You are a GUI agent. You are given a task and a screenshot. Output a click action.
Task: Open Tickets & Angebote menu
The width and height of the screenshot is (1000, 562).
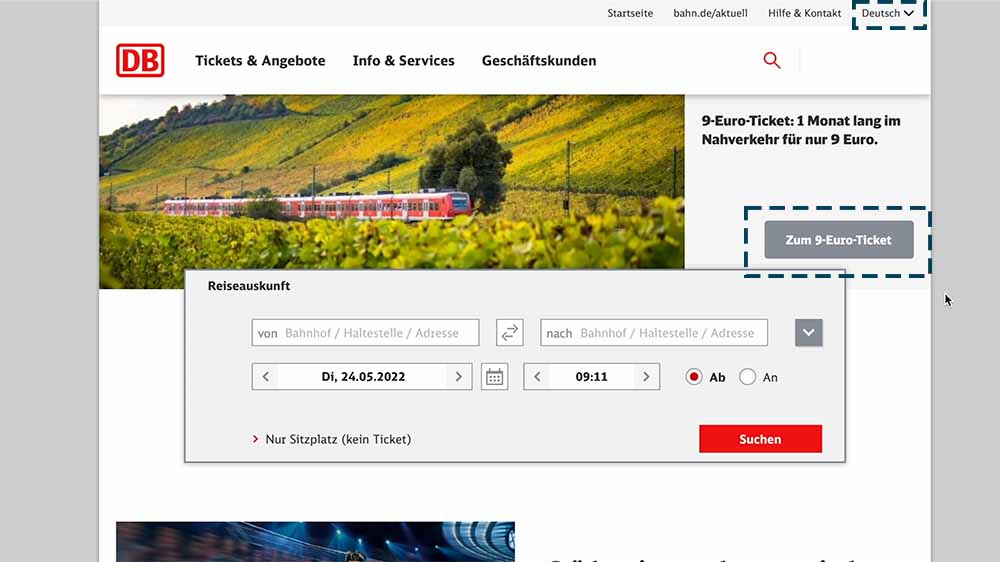pos(260,61)
